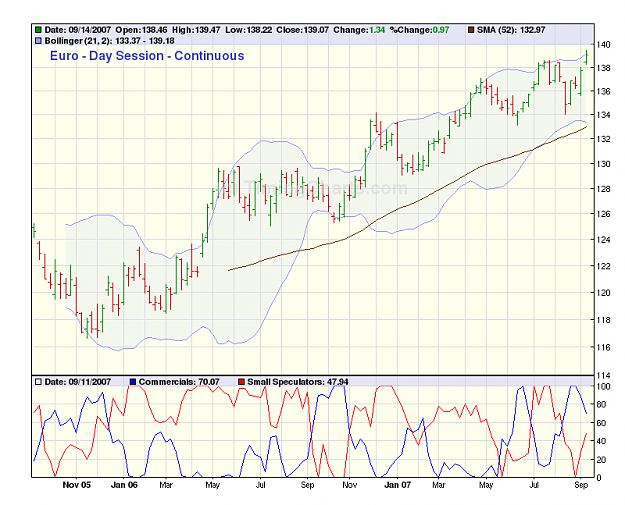The width and height of the screenshot is (625, 505).
Task: Click the Jan 06 axis label
Action: coord(124,485)
